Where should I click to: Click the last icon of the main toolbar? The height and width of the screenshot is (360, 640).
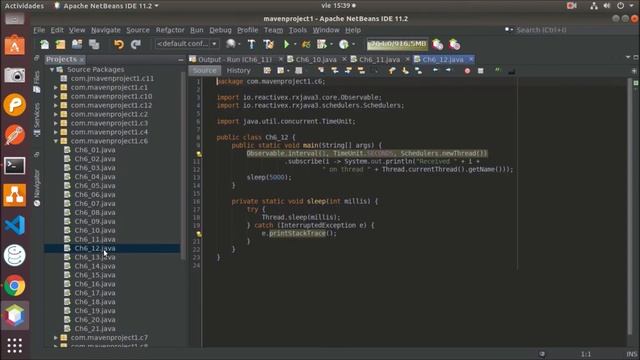[x=455, y=44]
